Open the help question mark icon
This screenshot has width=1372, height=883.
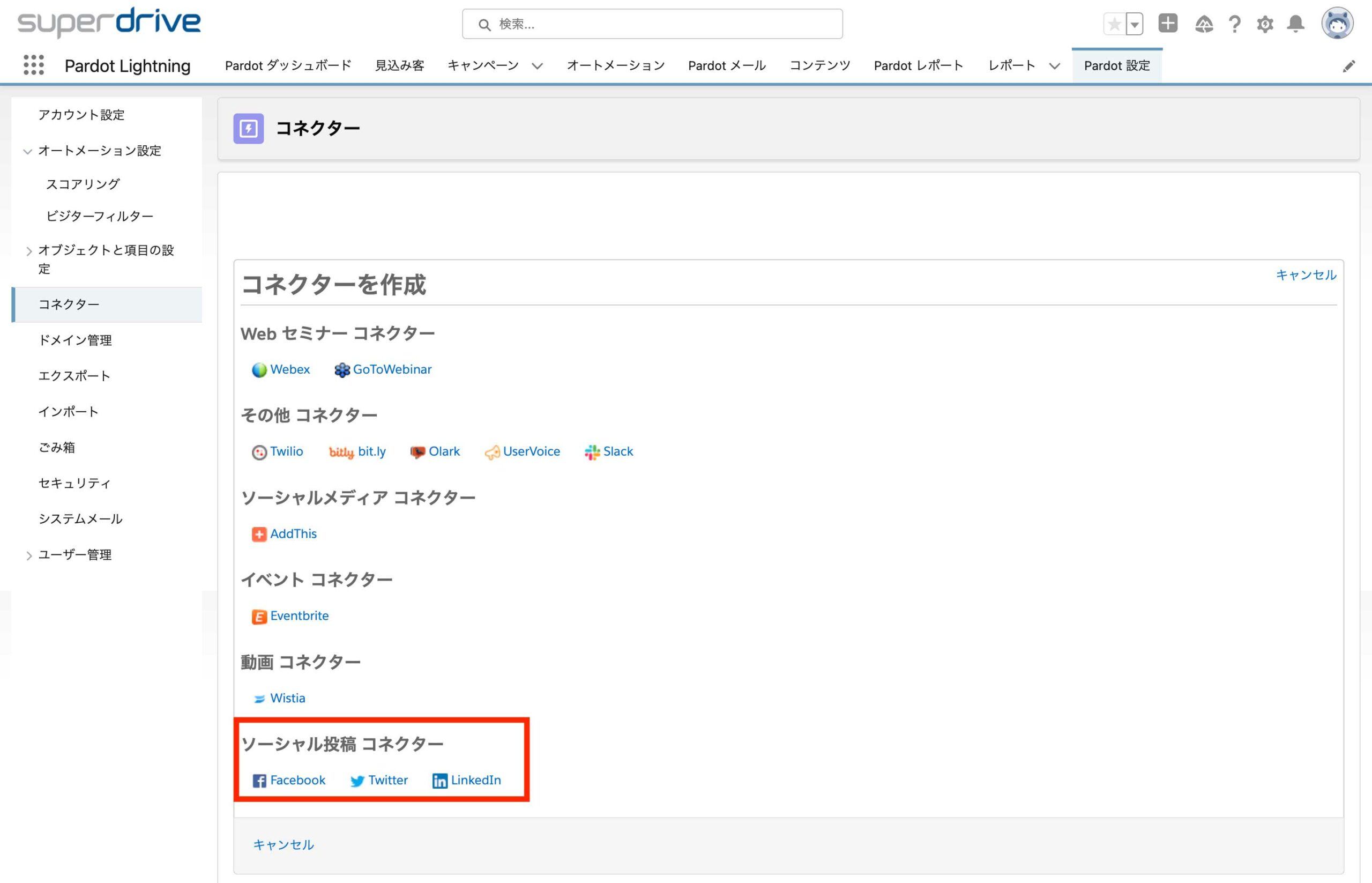1234,24
